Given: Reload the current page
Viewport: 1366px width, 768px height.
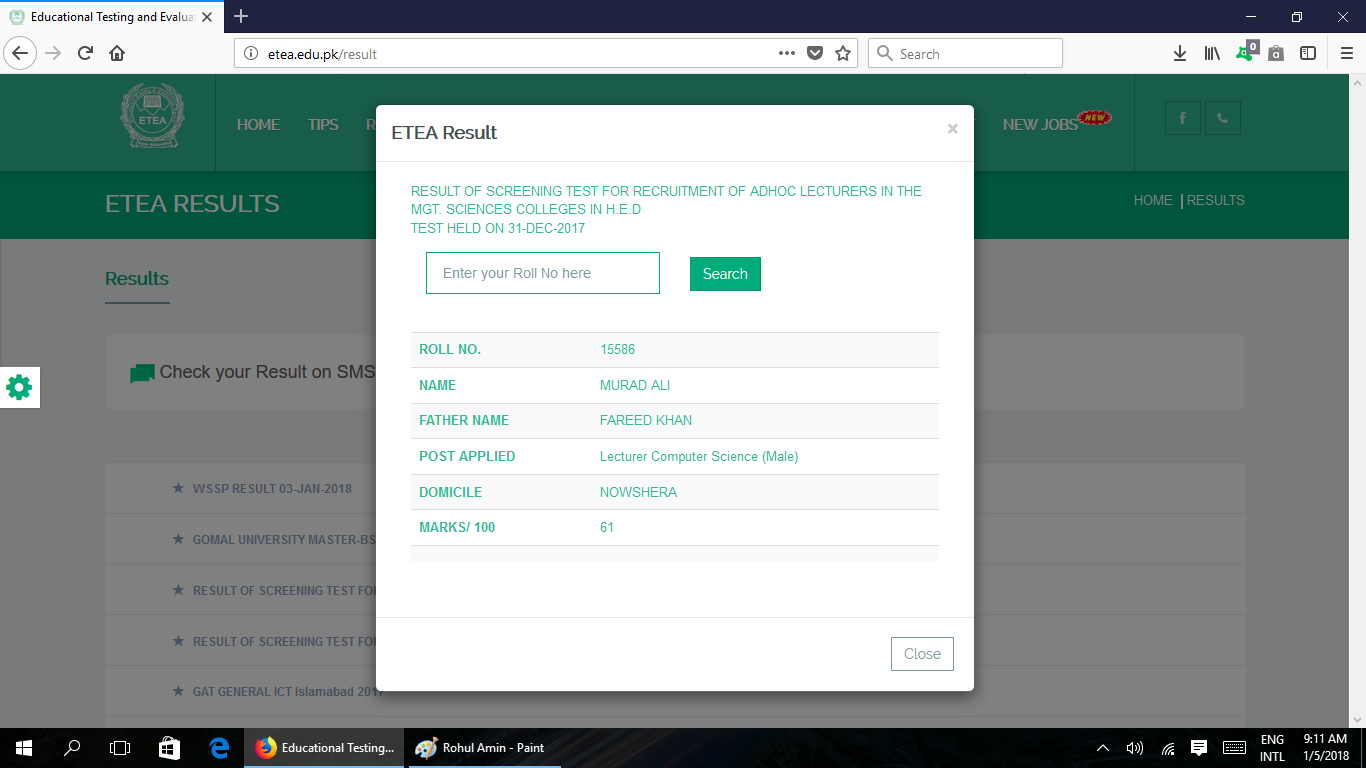Looking at the screenshot, I should coord(85,54).
